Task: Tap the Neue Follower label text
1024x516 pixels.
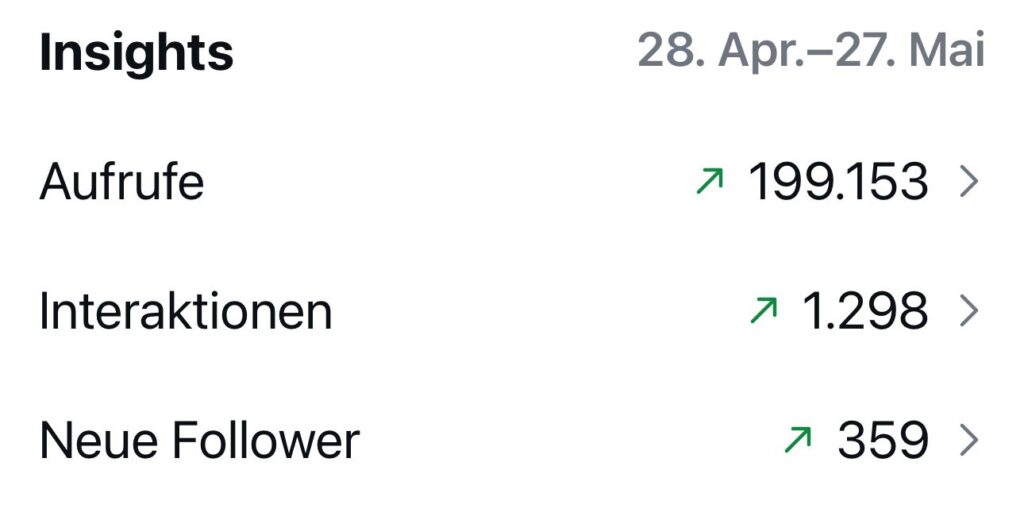Action: pos(200,440)
